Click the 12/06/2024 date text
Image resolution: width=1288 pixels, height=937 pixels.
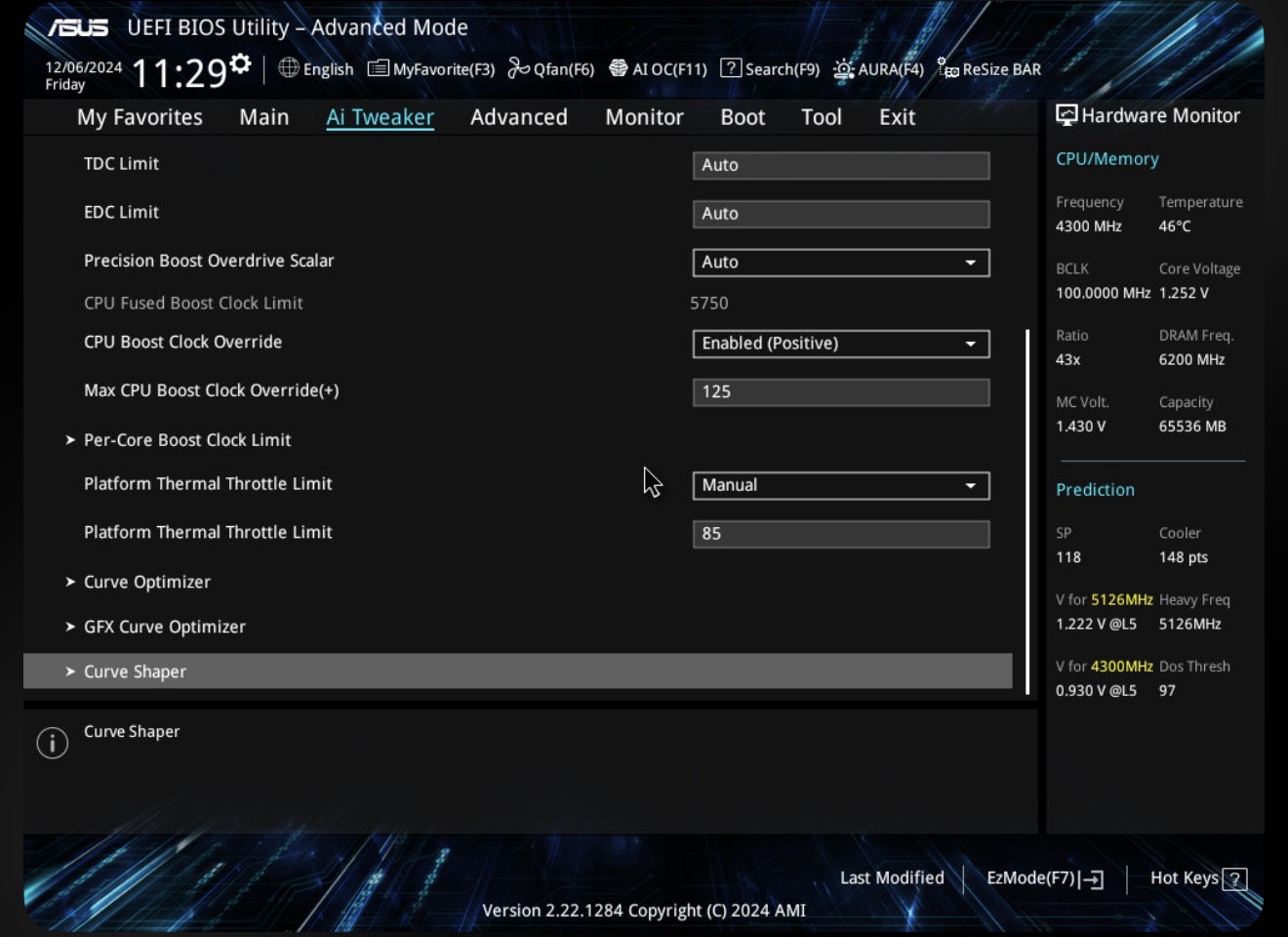pos(84,67)
